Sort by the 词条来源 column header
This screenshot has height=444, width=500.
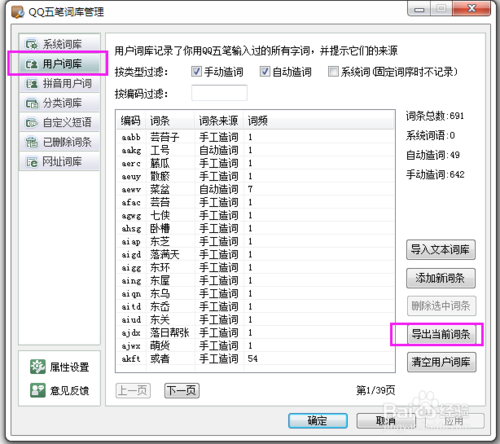pyautogui.click(x=219, y=121)
